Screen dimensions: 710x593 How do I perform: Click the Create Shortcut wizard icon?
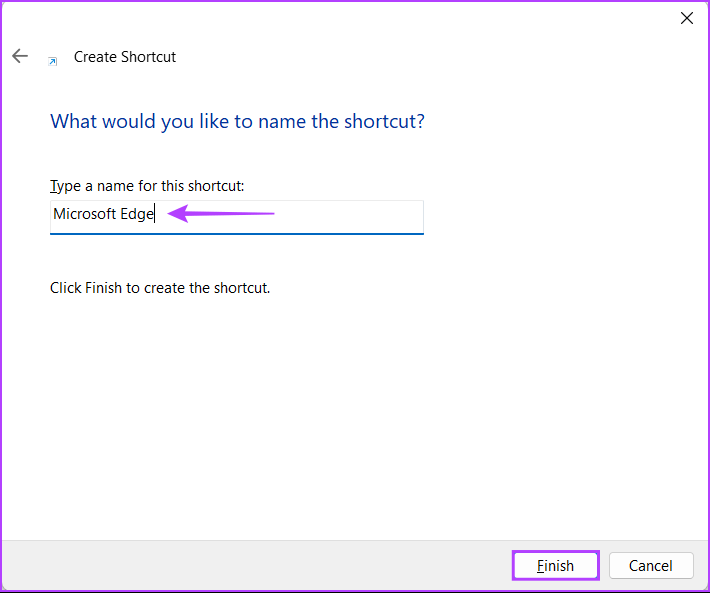[53, 62]
